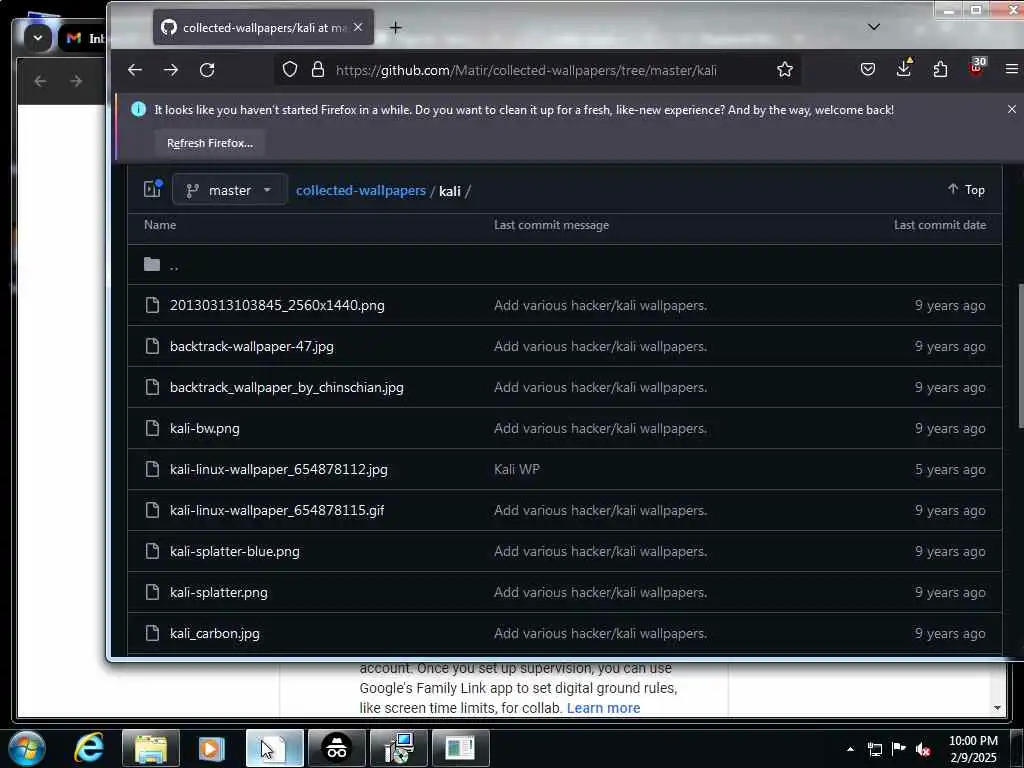Image resolution: width=1024 pixels, height=768 pixels.
Task: Go back in Firefox navigation
Action: pyautogui.click(x=135, y=70)
